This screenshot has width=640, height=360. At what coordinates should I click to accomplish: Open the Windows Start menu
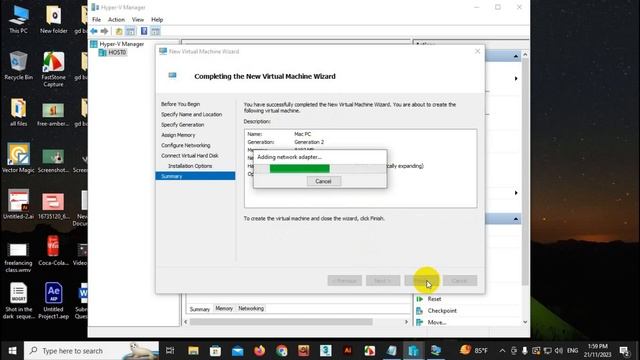[12, 351]
